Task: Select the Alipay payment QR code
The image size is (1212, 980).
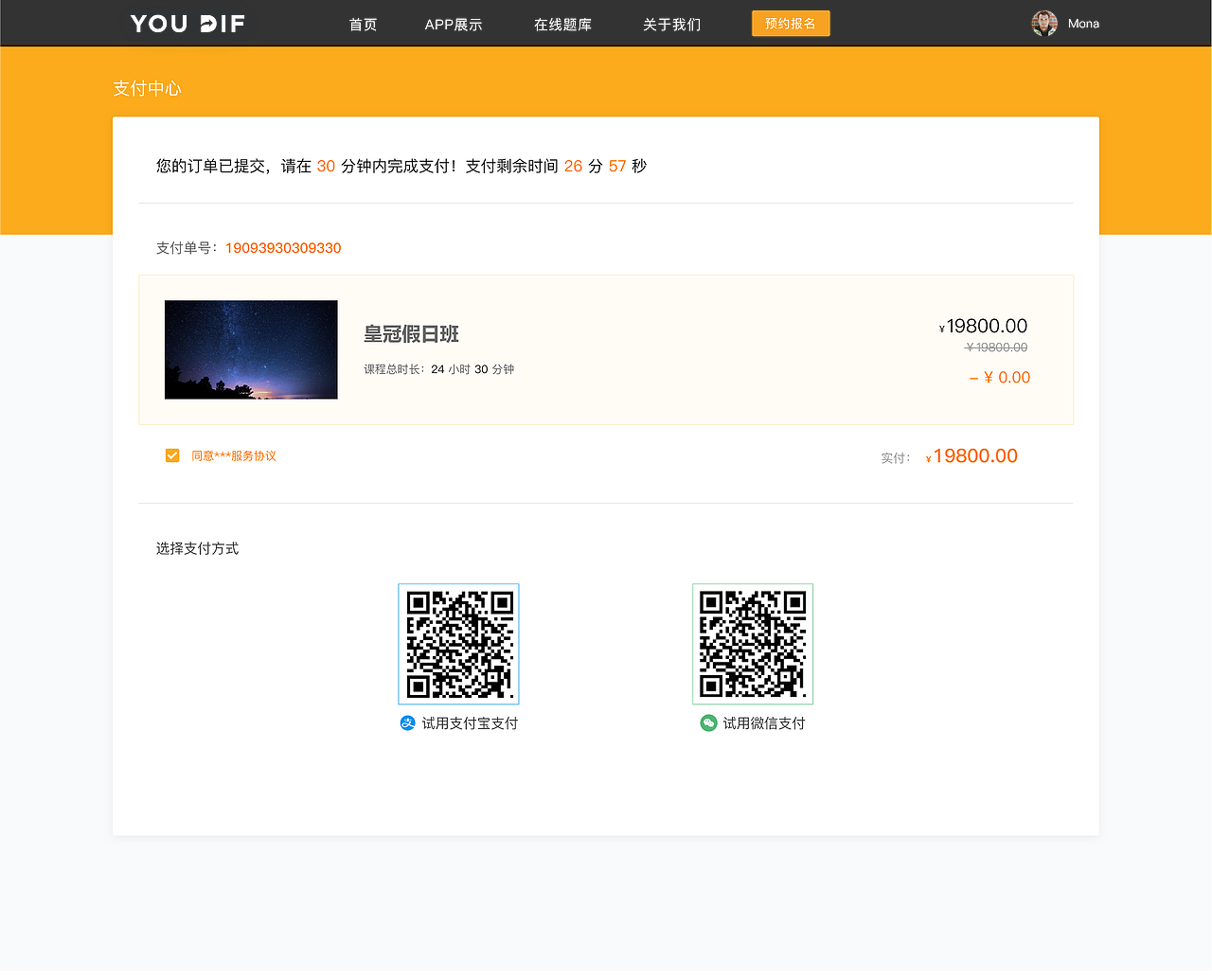Action: point(458,644)
